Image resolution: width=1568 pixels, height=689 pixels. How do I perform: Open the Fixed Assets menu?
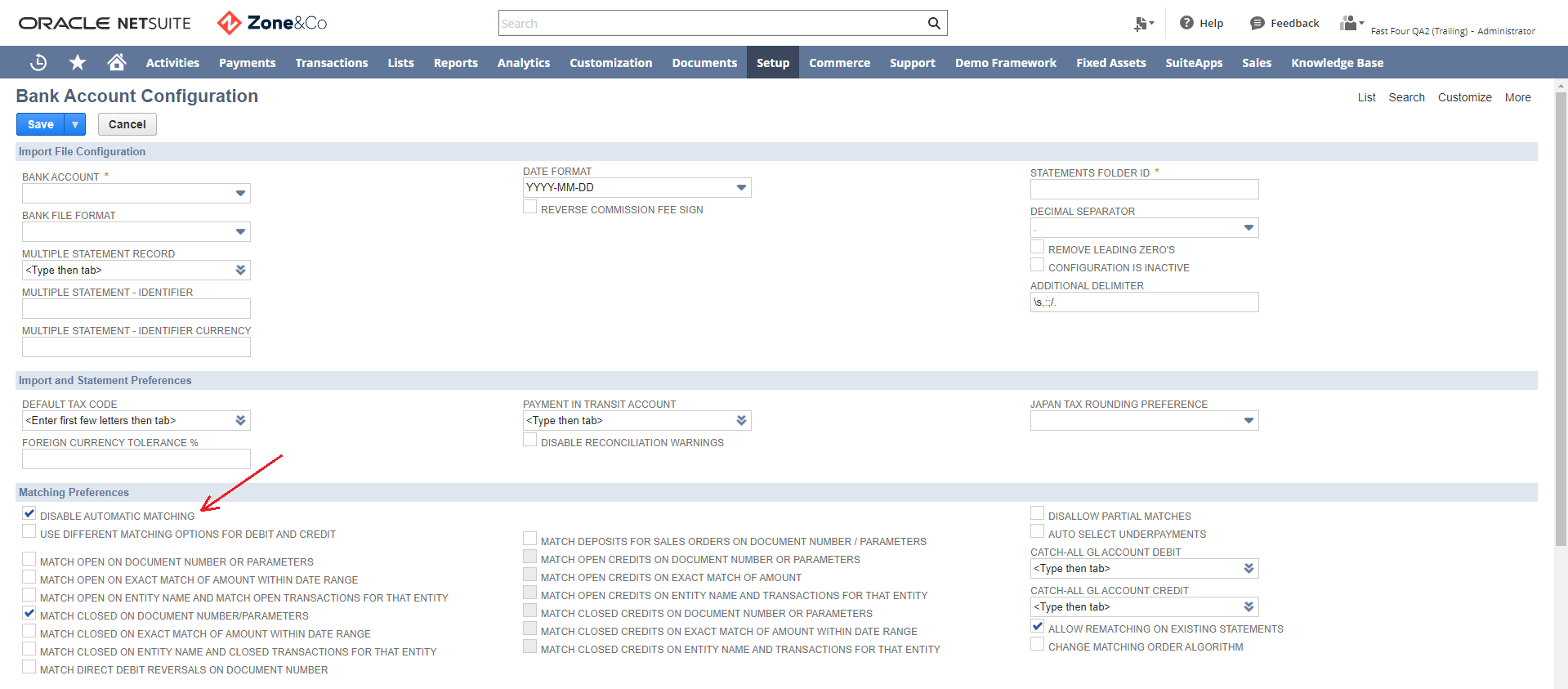pyautogui.click(x=1111, y=63)
